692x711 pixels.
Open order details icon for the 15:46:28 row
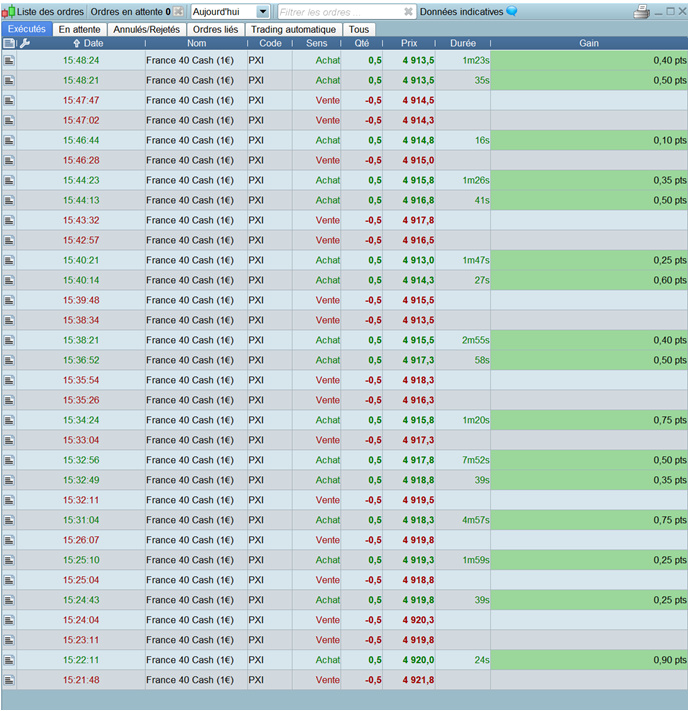click(x=9, y=160)
